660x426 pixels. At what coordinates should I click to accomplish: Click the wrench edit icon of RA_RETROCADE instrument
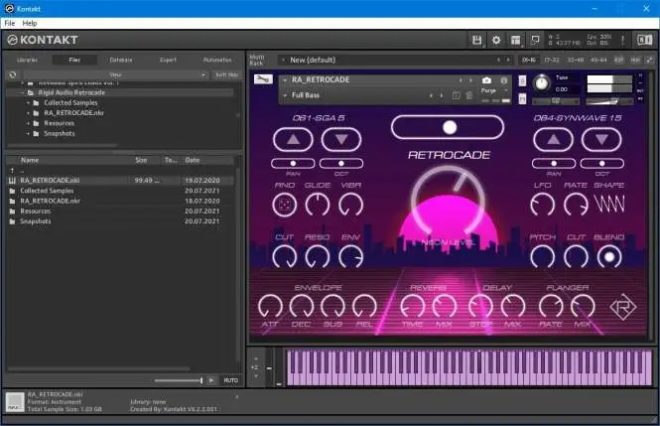[263, 79]
